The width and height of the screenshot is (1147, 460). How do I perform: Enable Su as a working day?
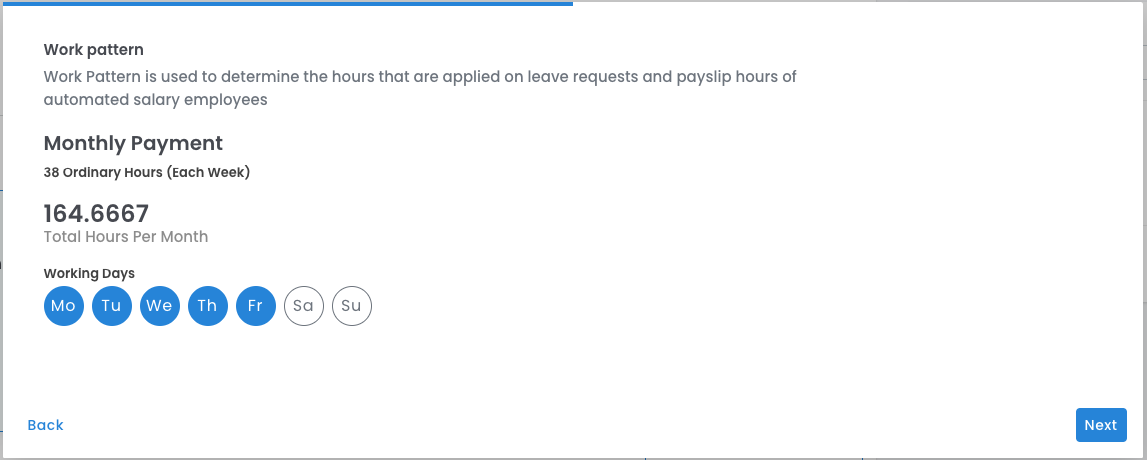tap(351, 306)
